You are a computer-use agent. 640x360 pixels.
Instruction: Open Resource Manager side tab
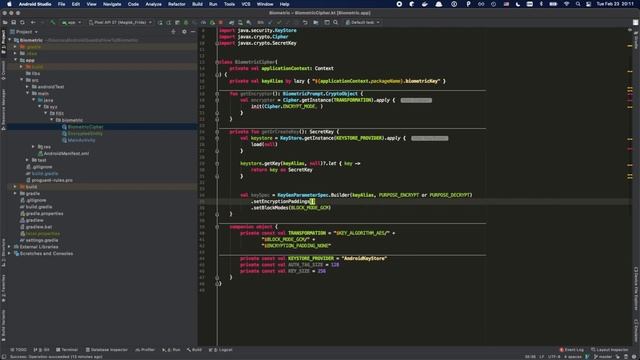[x=4, y=109]
